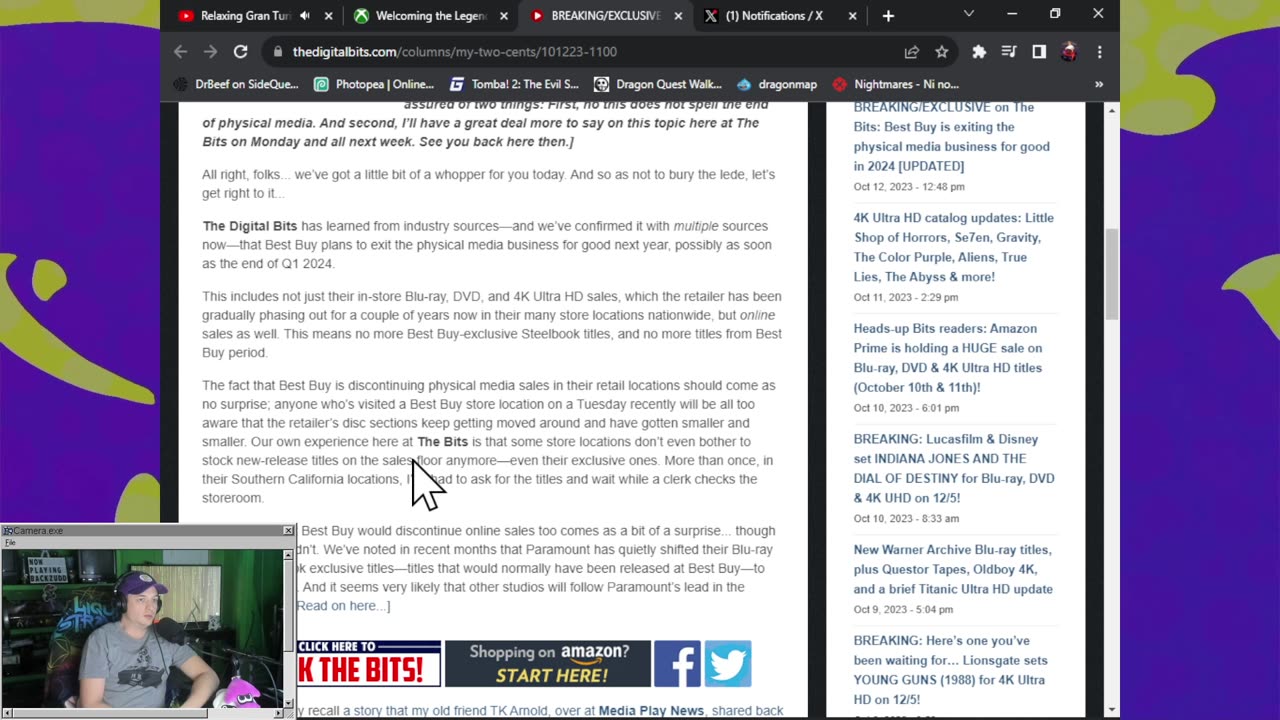1280x720 pixels.
Task: Close the BREAKING/EXCLUSIVE tab
Action: [679, 16]
